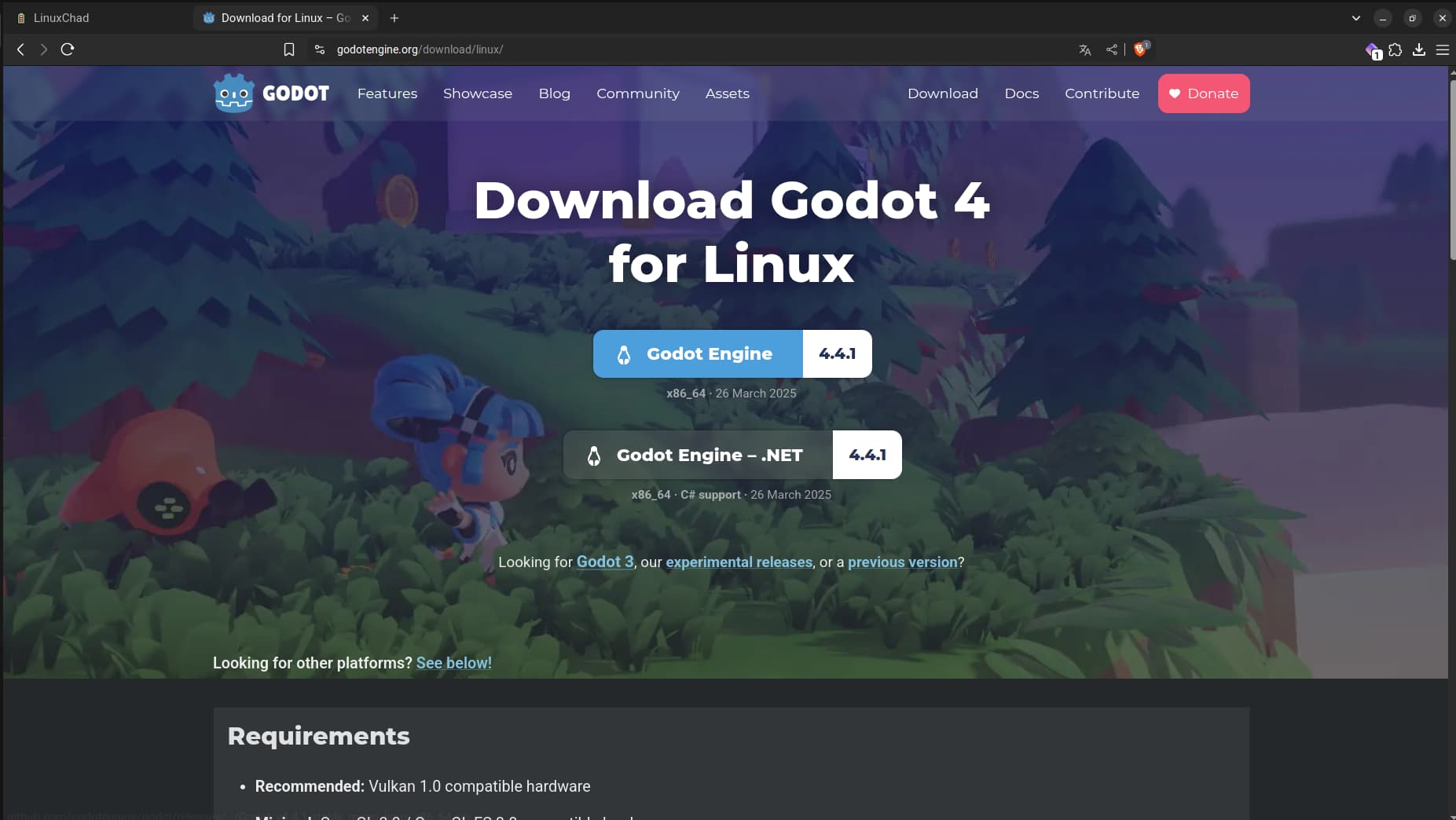The image size is (1456, 820).
Task: Restore the browser window size
Action: [1412, 18]
